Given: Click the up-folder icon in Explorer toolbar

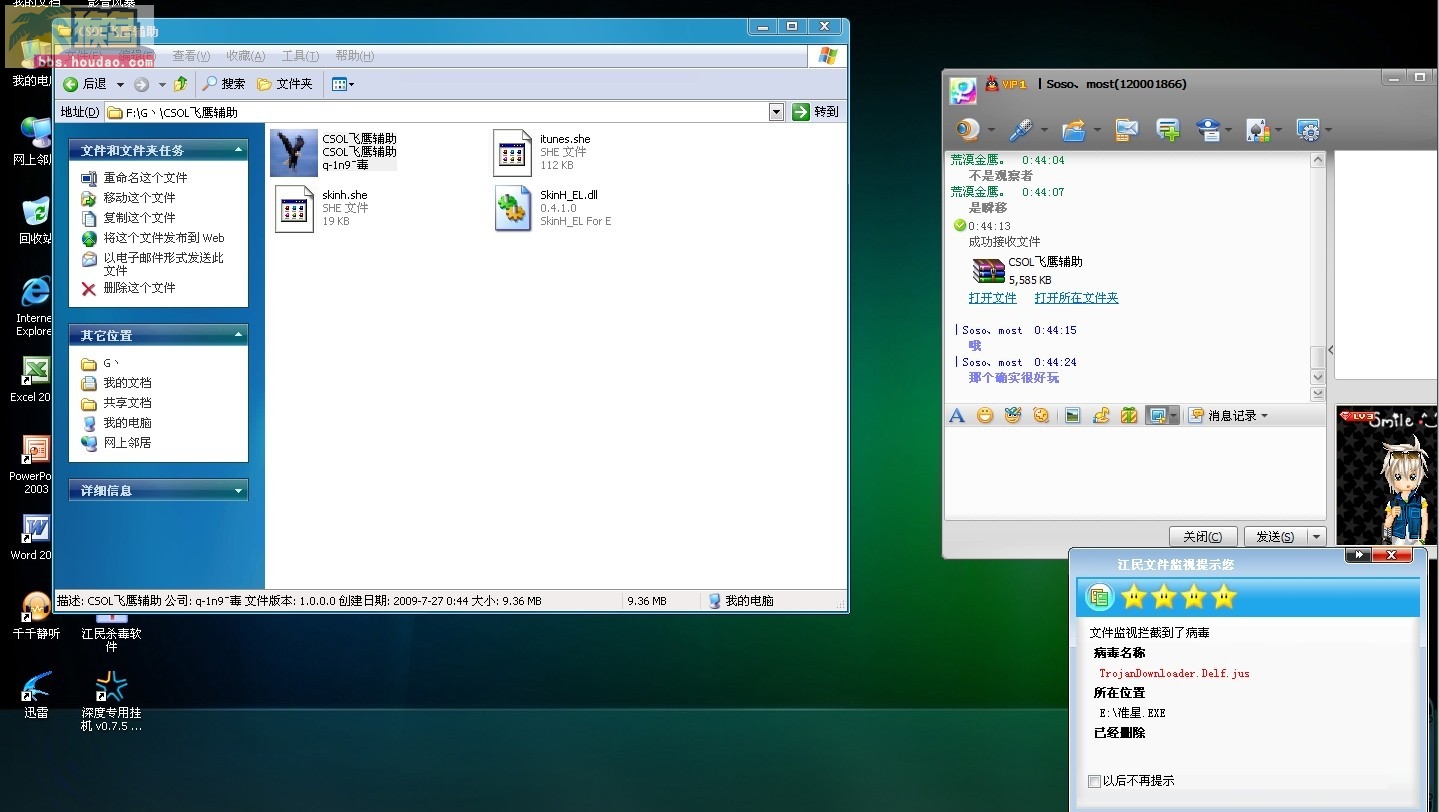Looking at the screenshot, I should [181, 84].
